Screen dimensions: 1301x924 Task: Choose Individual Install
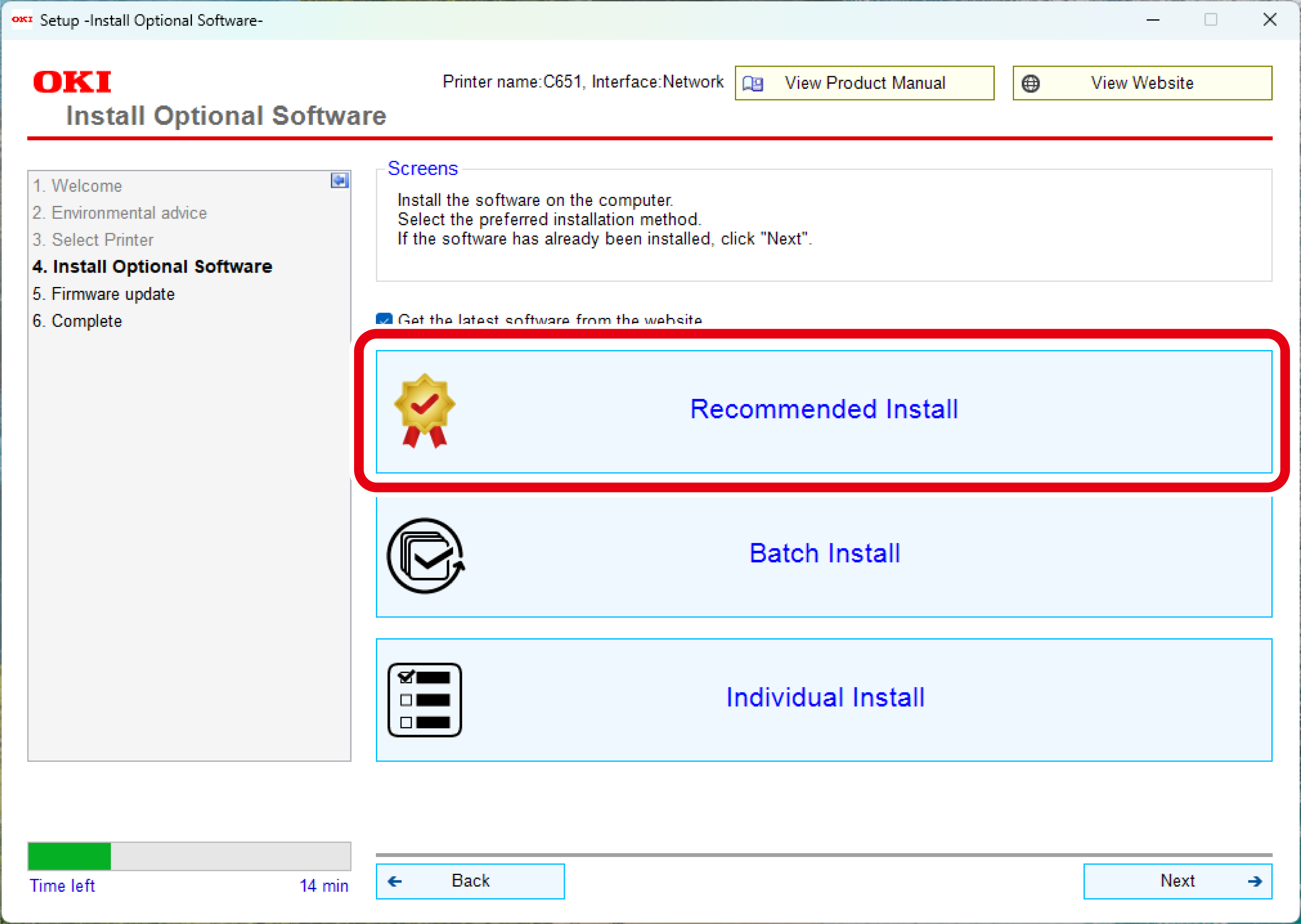(824, 700)
